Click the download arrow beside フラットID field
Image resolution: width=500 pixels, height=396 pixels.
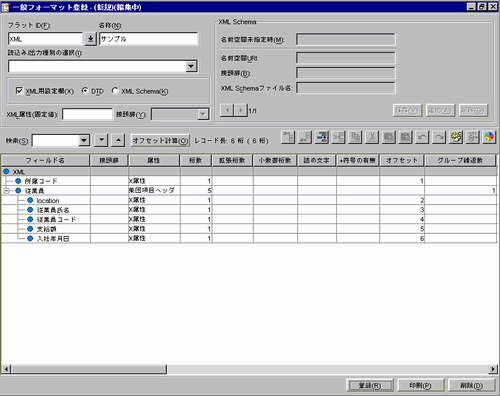click(90, 39)
